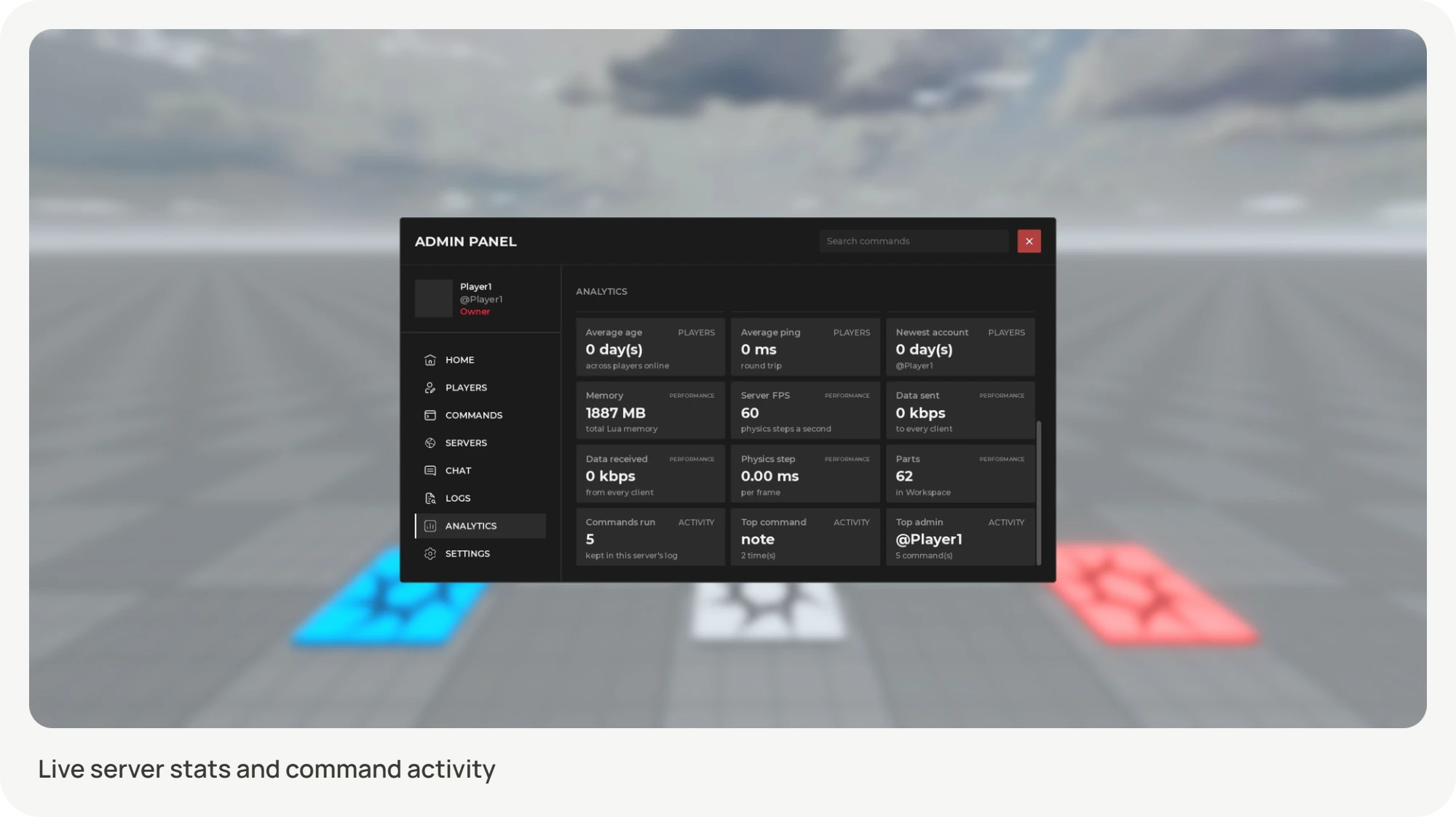Click the Newest account 0 day(s) value
This screenshot has width=1456, height=817.
[x=924, y=350]
